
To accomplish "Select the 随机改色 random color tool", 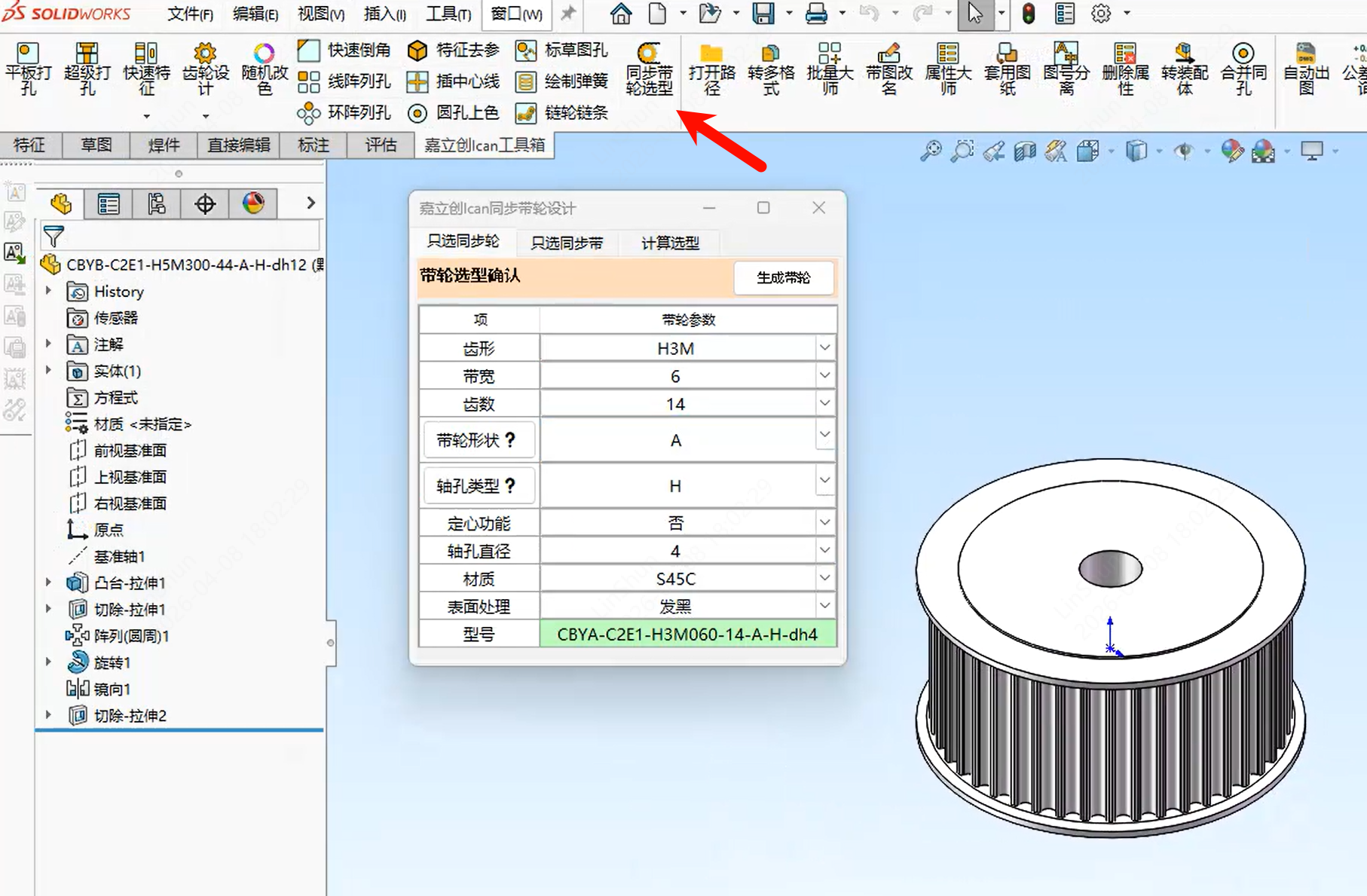I will click(x=264, y=68).
